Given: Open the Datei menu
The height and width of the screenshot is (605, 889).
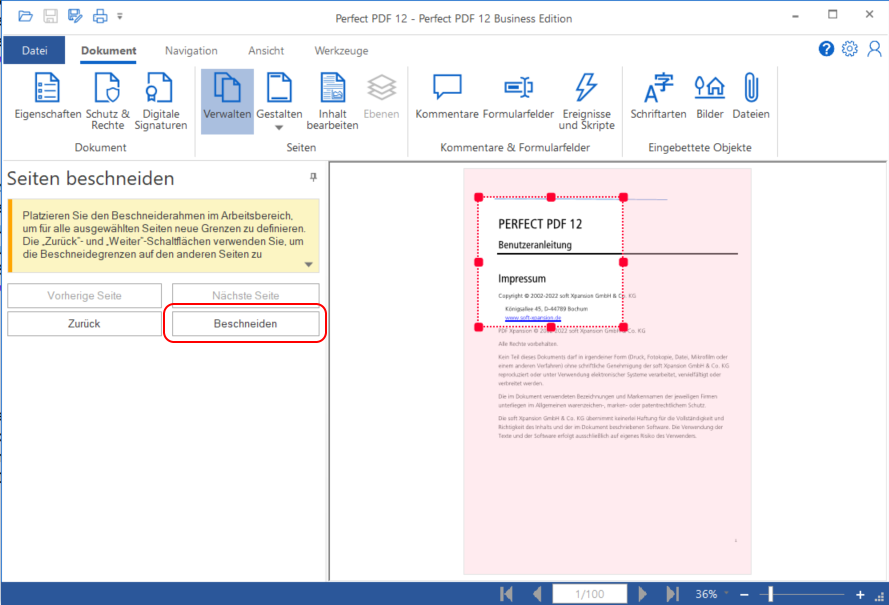Looking at the screenshot, I should point(35,51).
